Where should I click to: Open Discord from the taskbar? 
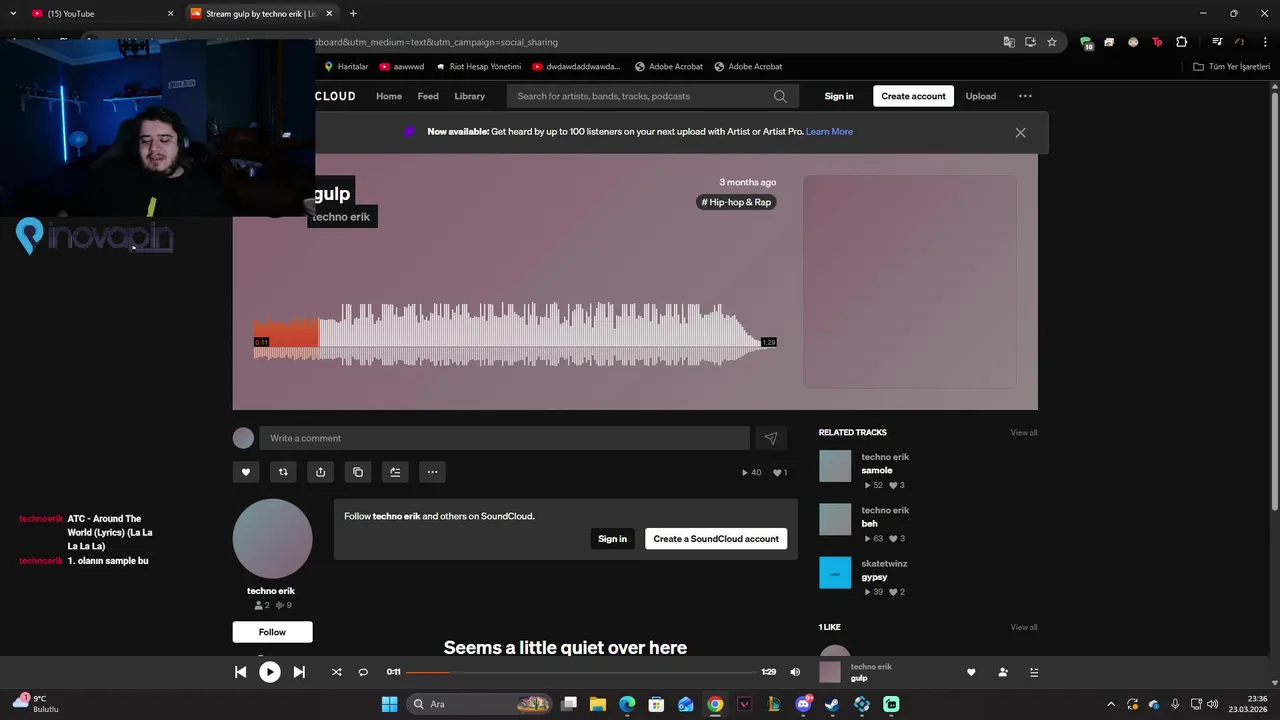click(803, 704)
